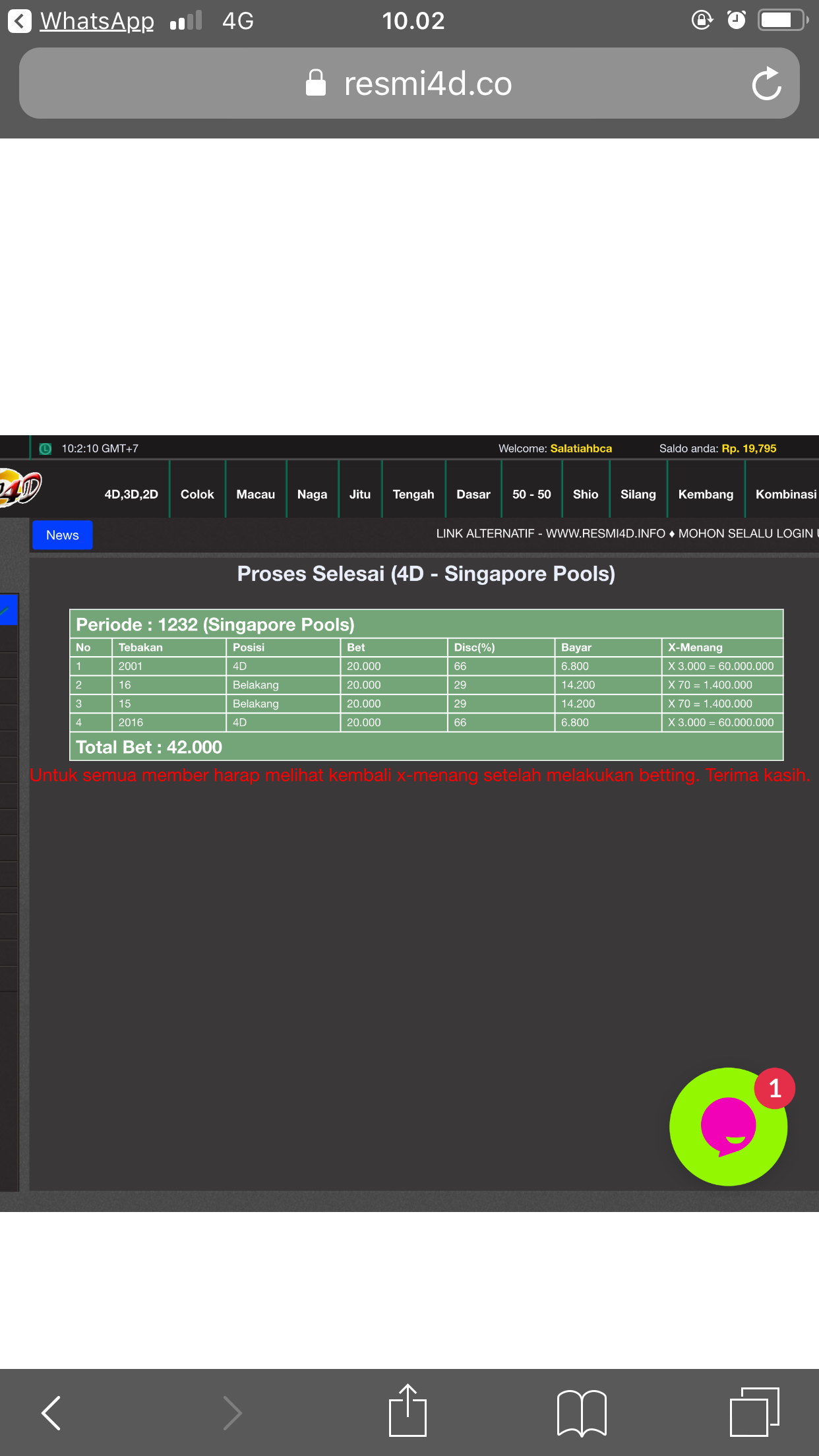Image resolution: width=819 pixels, height=1456 pixels.
Task: Go to the Macau betting menu
Action: click(255, 495)
